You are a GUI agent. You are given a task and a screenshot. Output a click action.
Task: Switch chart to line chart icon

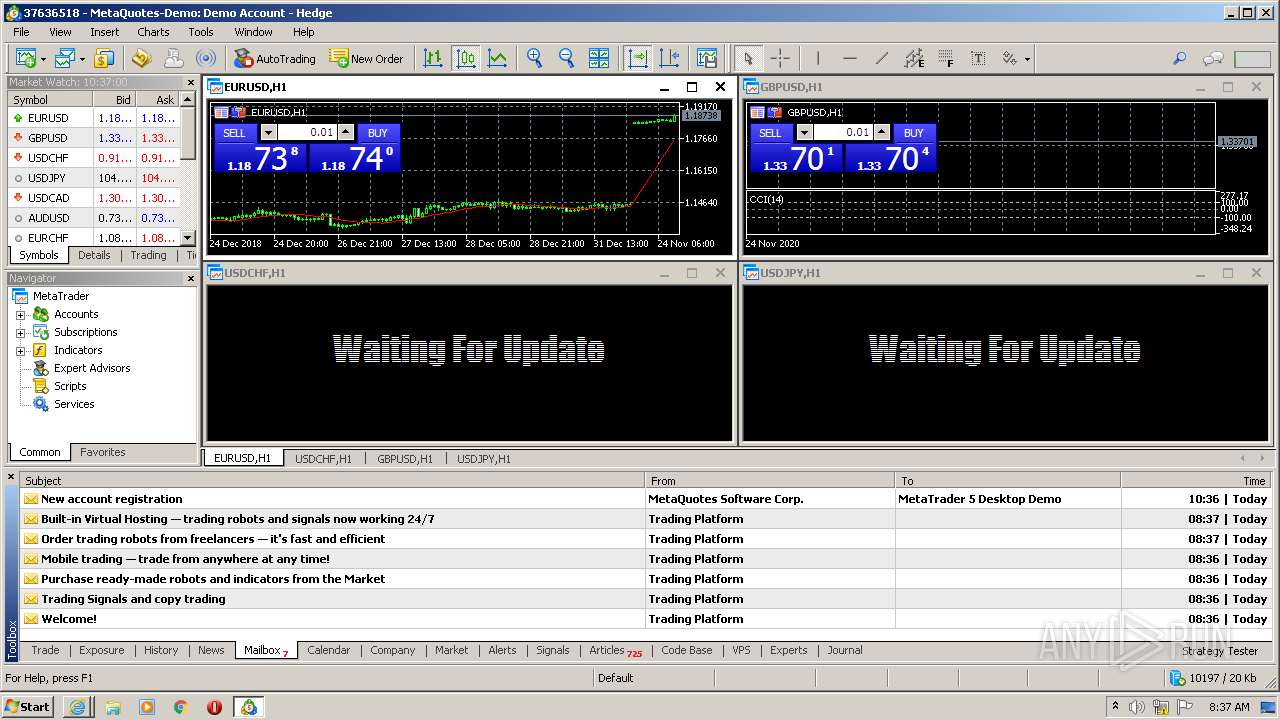tap(497, 58)
